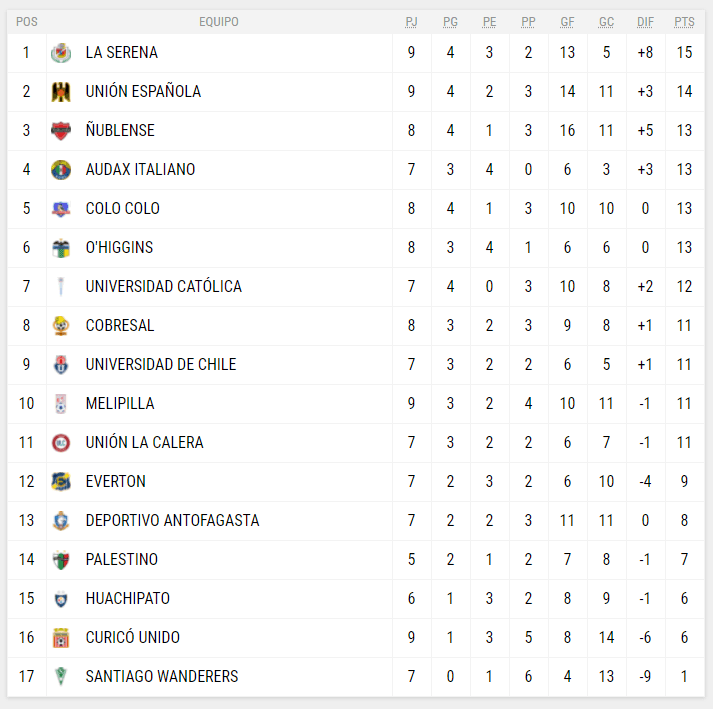
Task: Click the EQUIPO column header
Action: (219, 22)
